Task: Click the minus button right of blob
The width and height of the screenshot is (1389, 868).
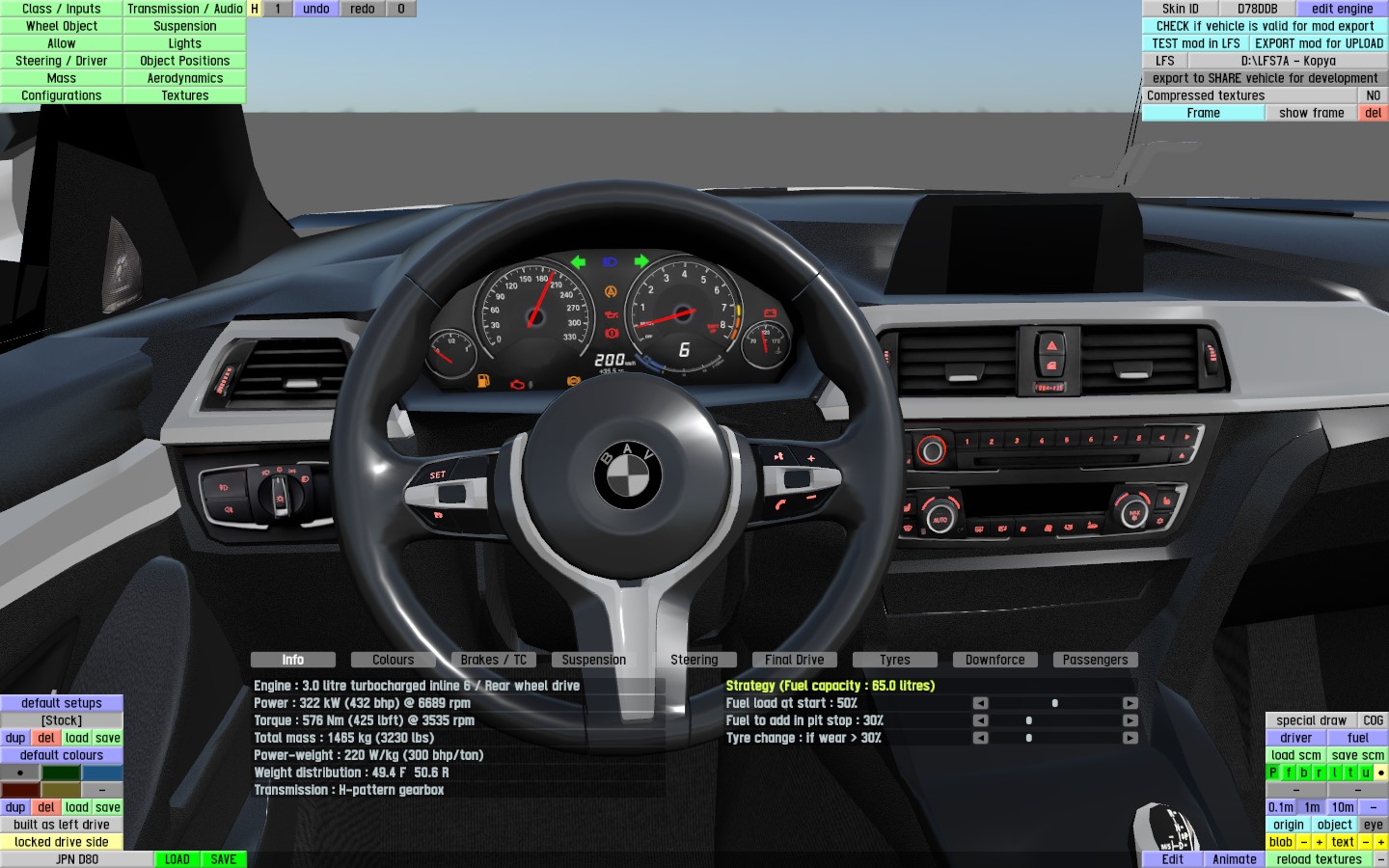Action: (1304, 842)
